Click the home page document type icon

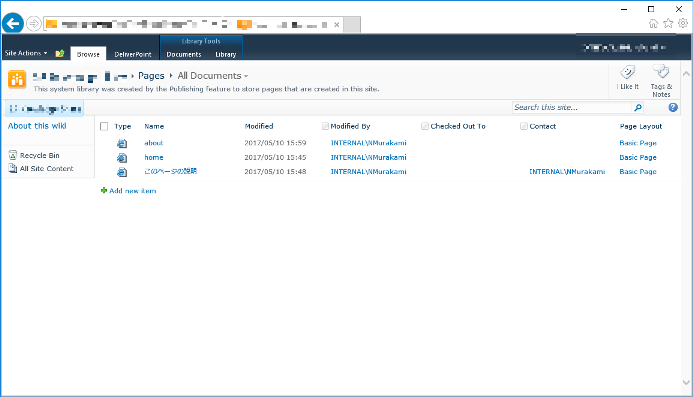[122, 158]
